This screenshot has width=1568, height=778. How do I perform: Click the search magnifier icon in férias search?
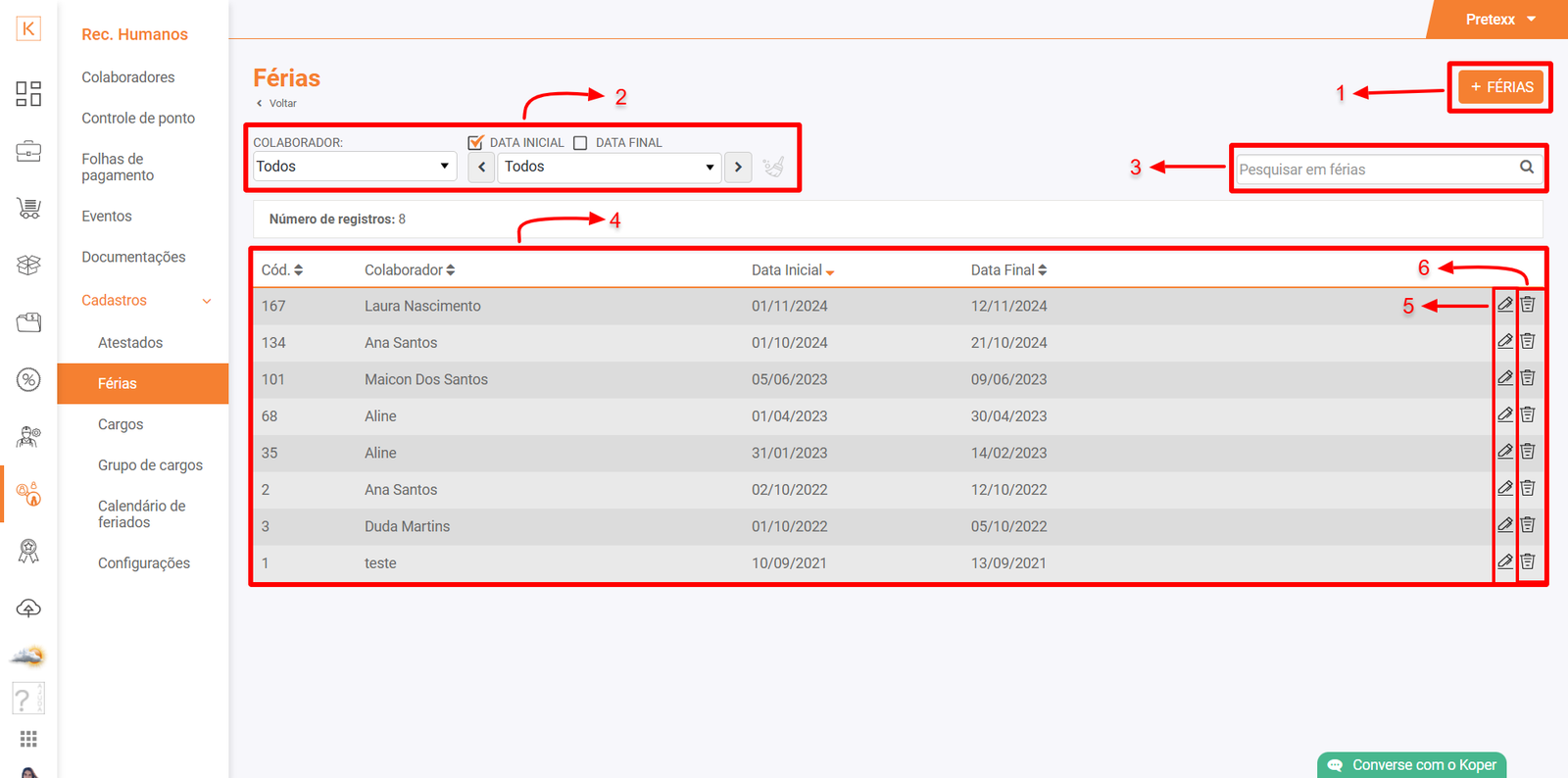pyautogui.click(x=1526, y=168)
